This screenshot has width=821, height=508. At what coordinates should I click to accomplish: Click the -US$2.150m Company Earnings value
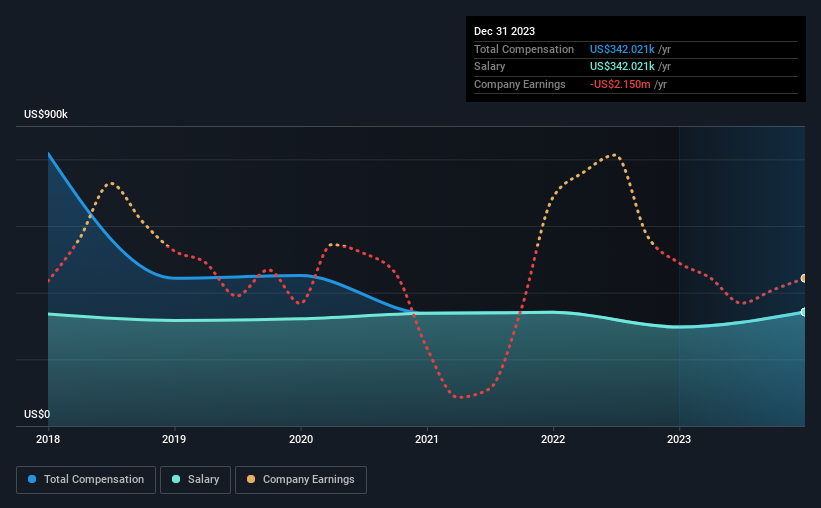point(620,84)
